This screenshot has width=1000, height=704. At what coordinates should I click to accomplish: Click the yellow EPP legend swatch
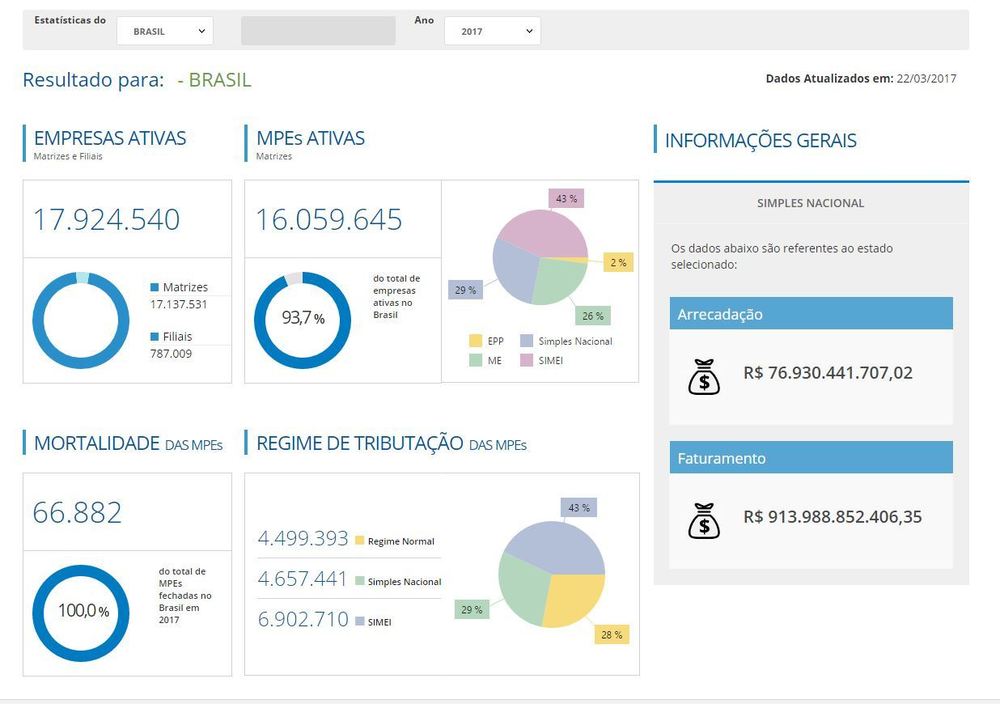476,341
